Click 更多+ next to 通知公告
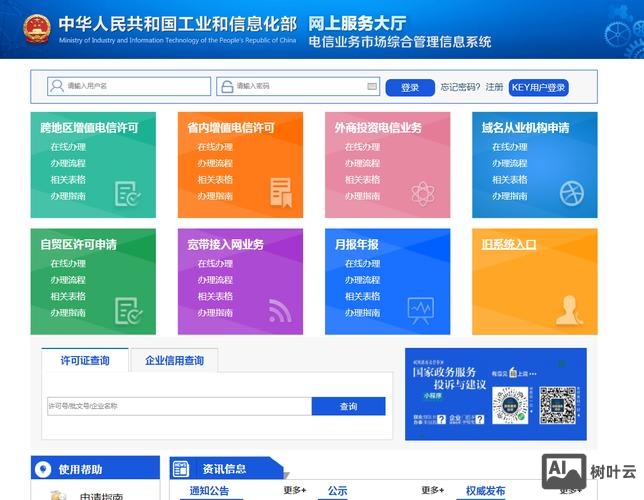This screenshot has width=644, height=500. click(294, 490)
